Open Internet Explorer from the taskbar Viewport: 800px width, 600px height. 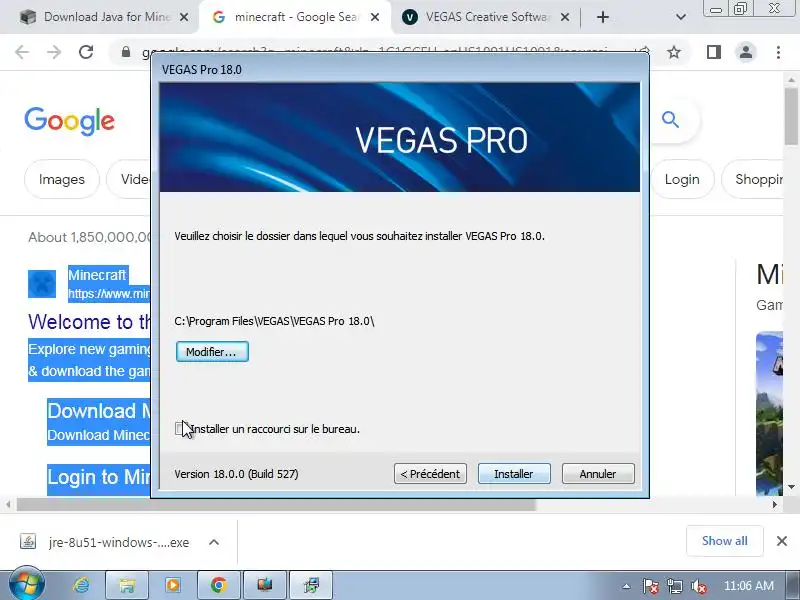82,585
